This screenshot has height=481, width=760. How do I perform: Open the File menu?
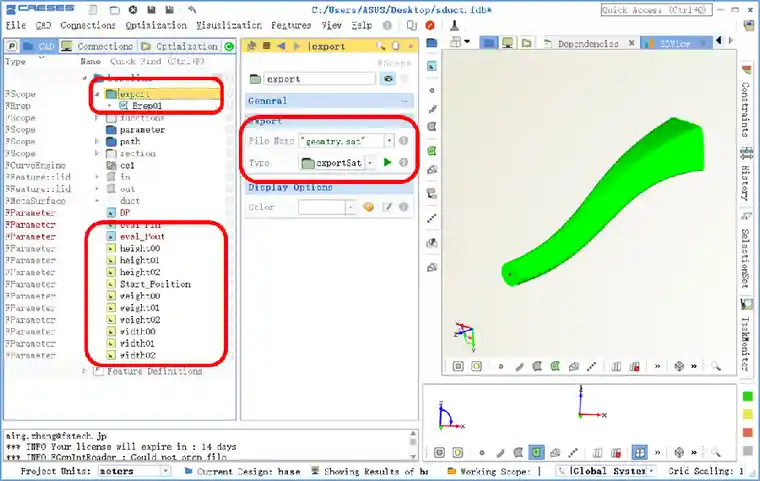click(x=16, y=25)
